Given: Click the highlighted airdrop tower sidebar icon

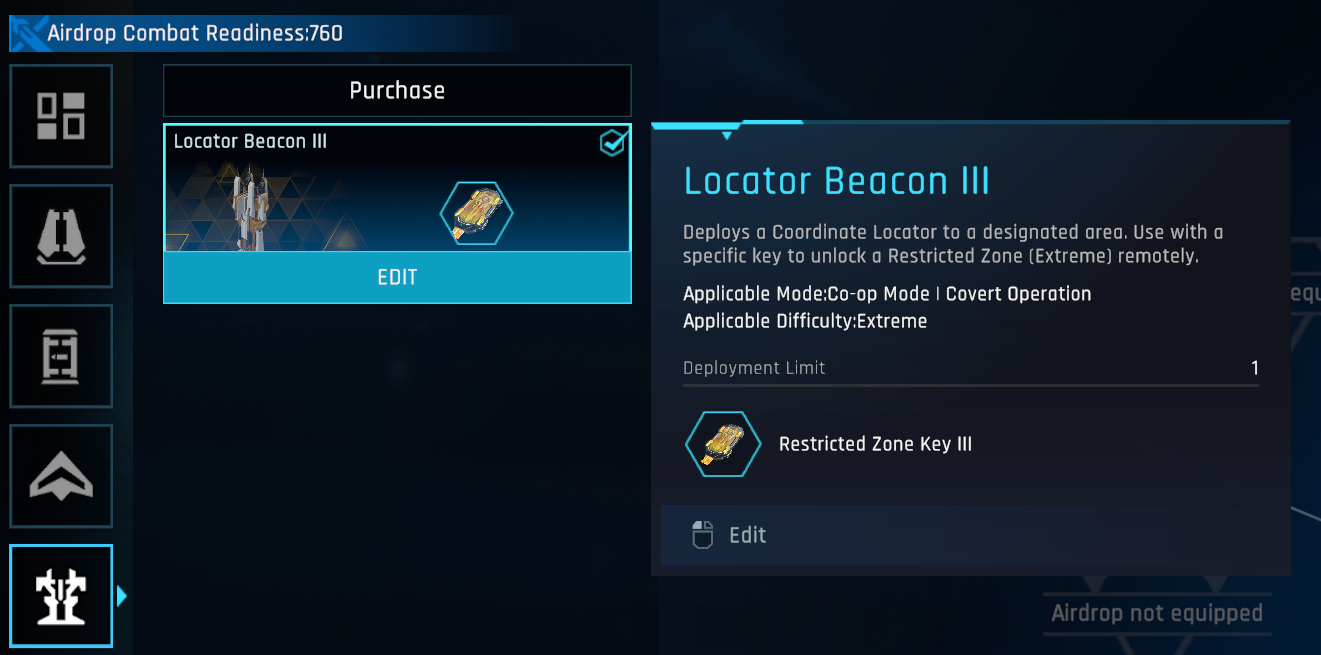Looking at the screenshot, I should [x=61, y=596].
